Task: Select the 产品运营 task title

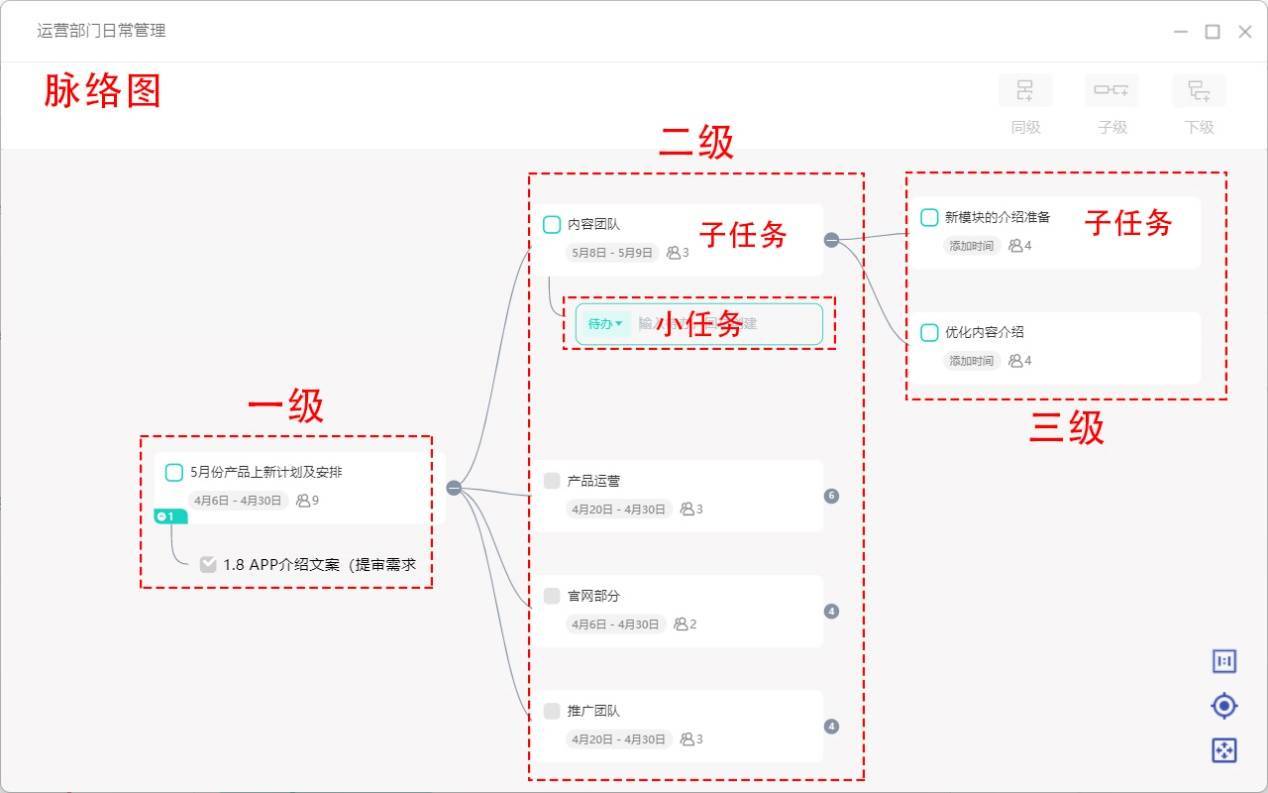Action: click(x=594, y=481)
